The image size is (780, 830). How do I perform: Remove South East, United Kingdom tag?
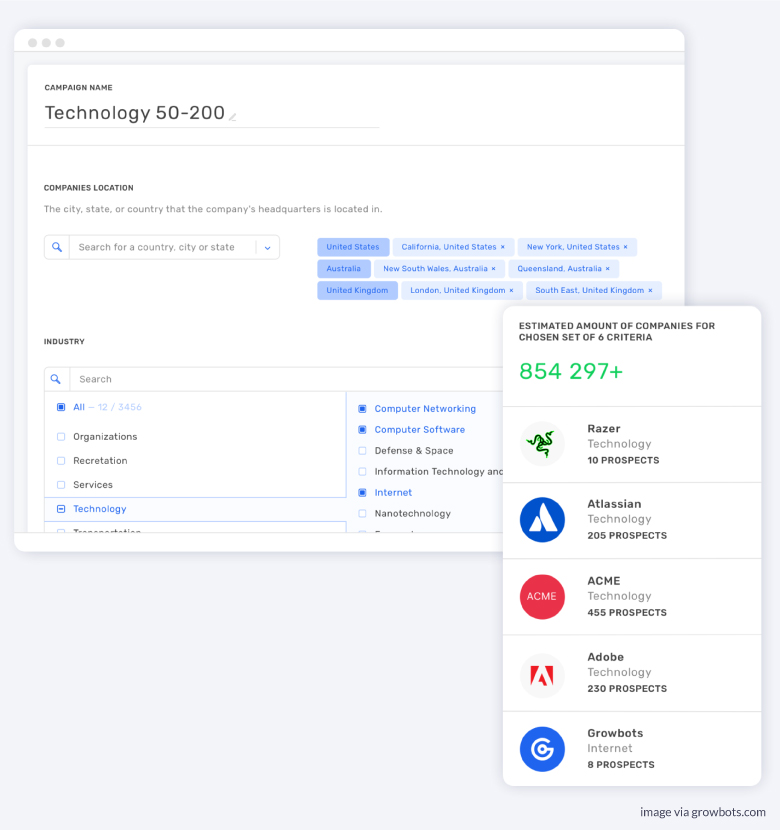[x=650, y=291]
